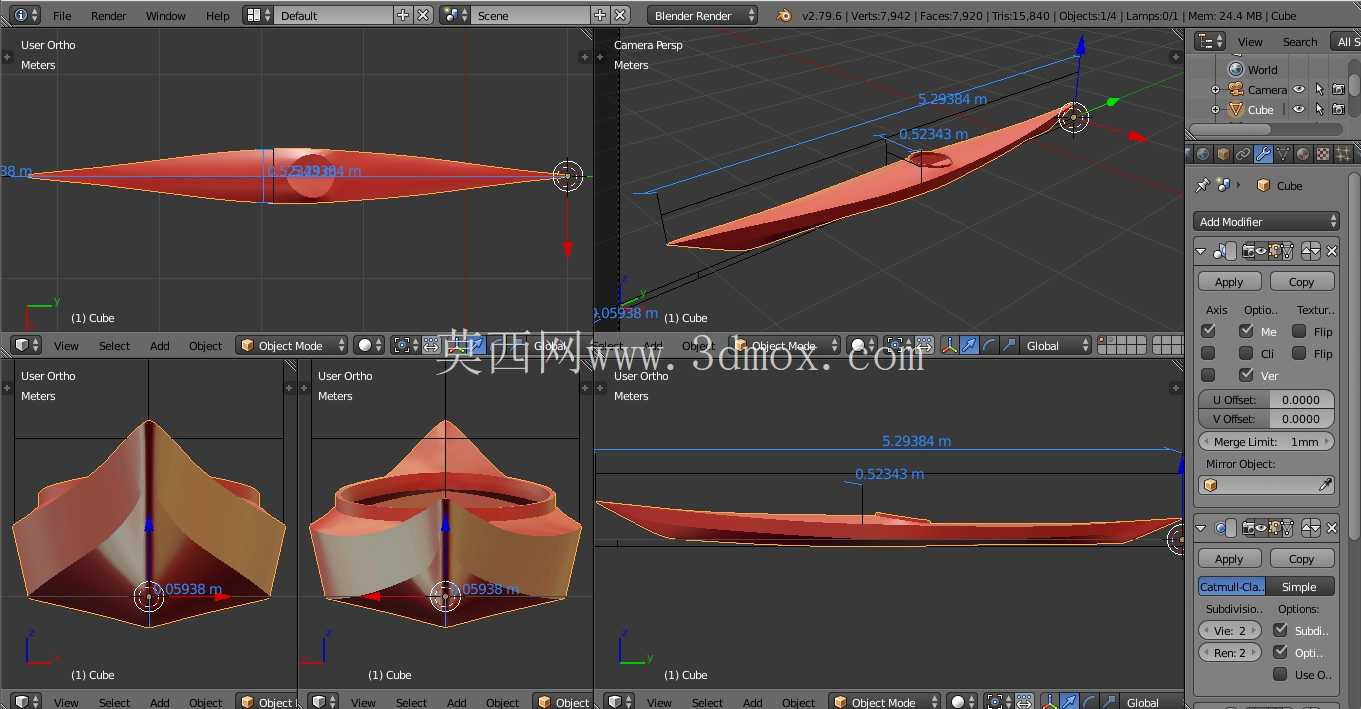Click the Render subdivisions value 2
Image resolution: width=1361 pixels, height=709 pixels.
pos(1230,653)
